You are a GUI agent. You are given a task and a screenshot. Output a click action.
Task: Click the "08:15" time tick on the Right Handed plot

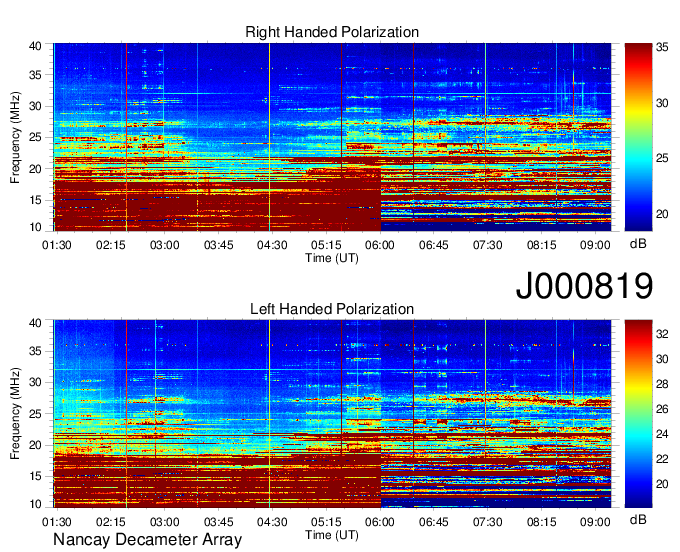[542, 245]
